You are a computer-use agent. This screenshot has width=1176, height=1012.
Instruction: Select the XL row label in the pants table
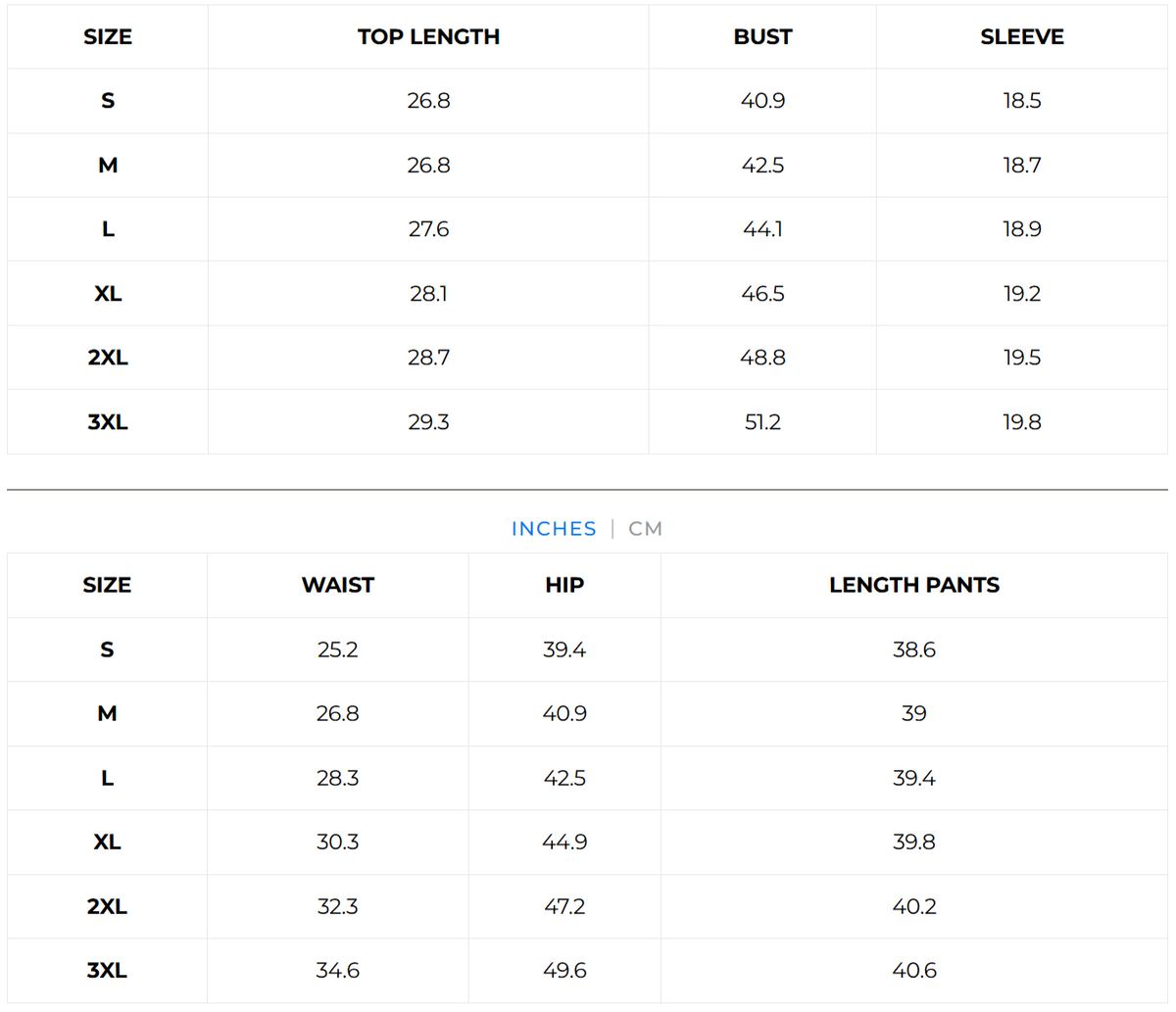[x=107, y=843]
